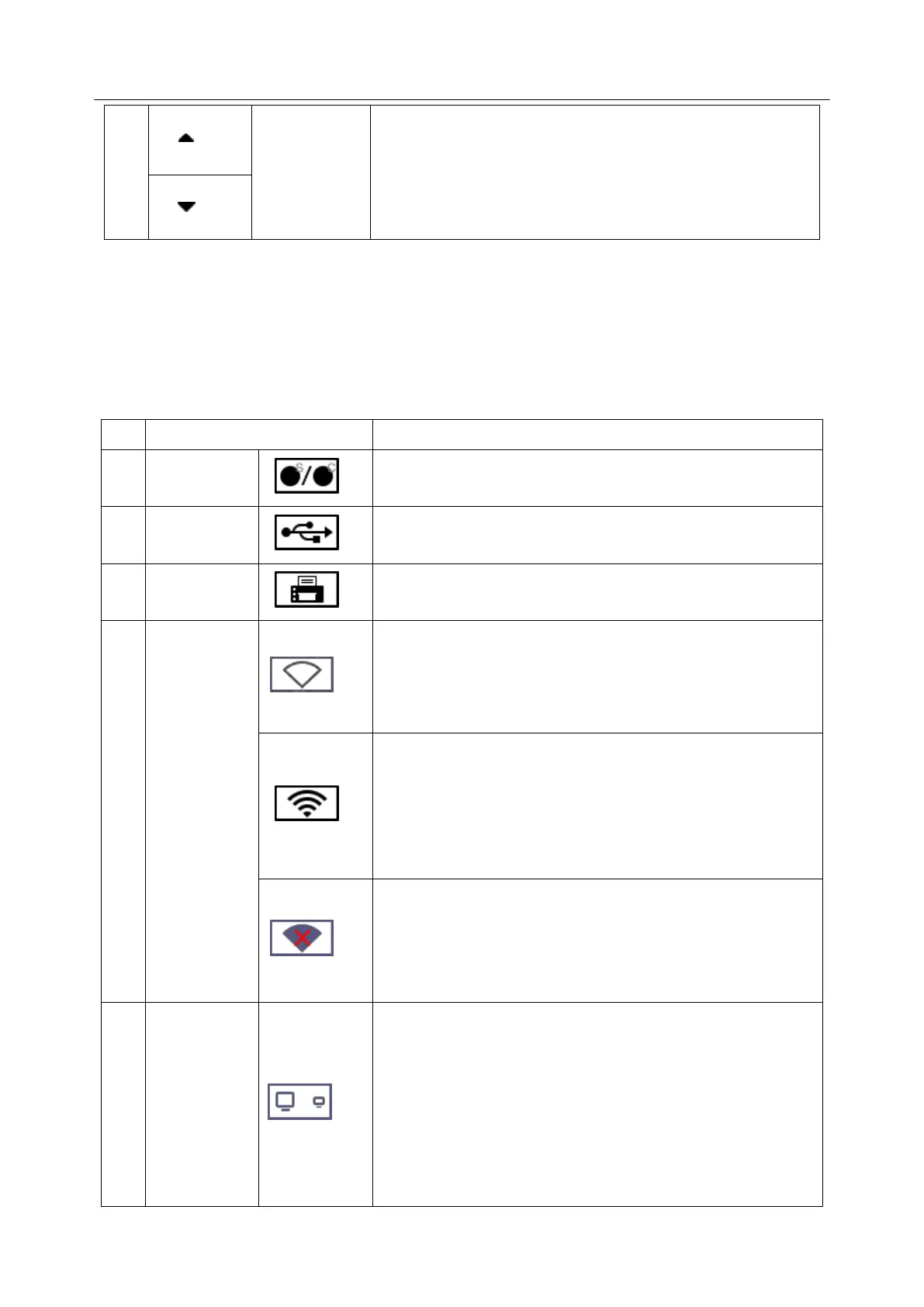Click the black connected Wi-Fi signal icon

(x=306, y=803)
